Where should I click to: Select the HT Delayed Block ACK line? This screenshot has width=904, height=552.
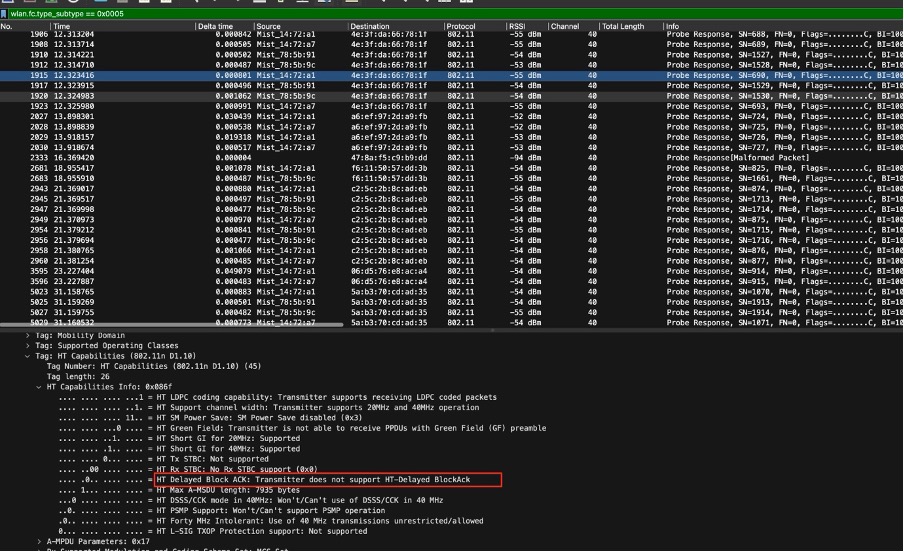pos(264,480)
